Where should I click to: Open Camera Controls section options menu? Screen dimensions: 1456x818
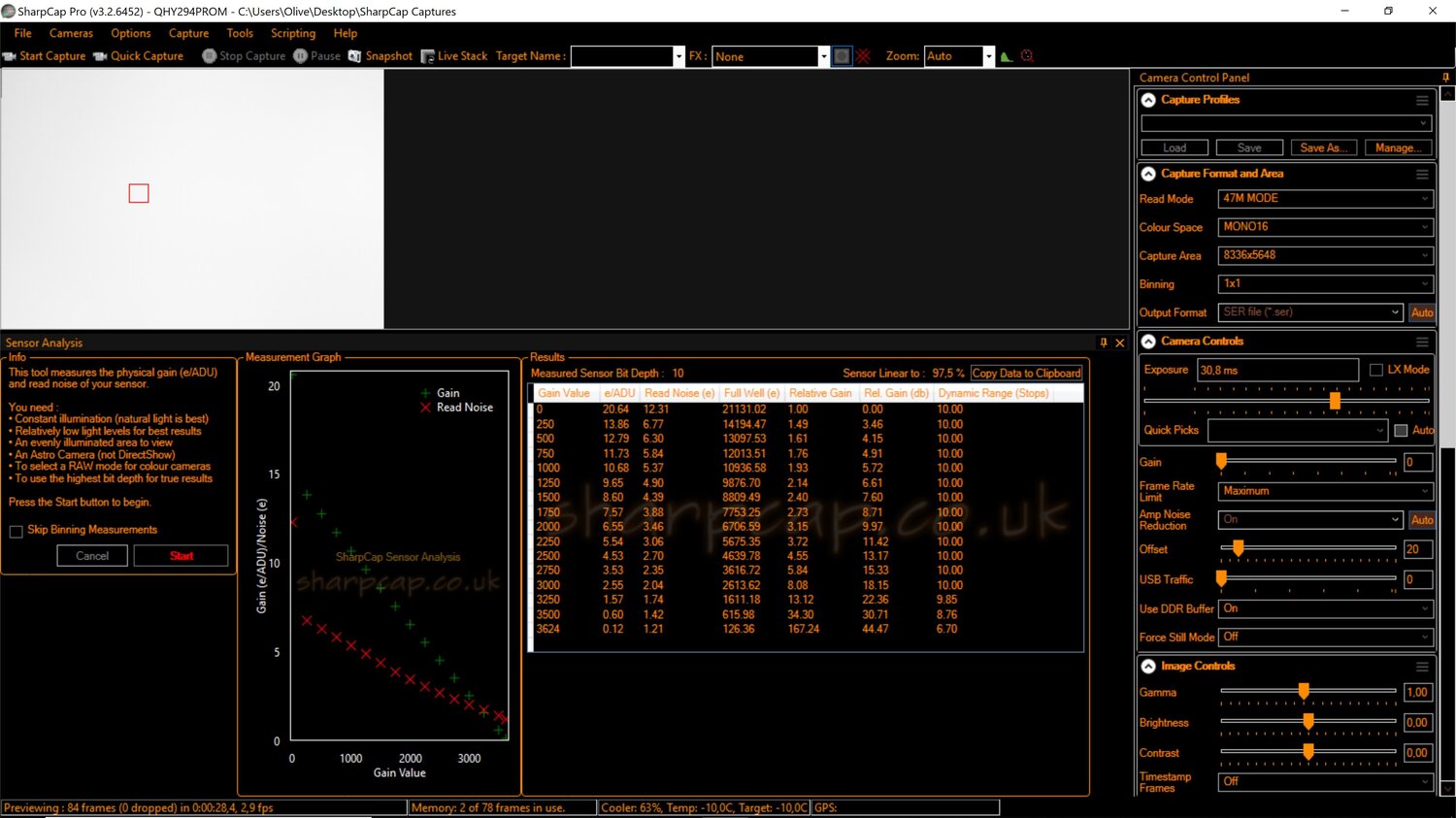point(1422,342)
